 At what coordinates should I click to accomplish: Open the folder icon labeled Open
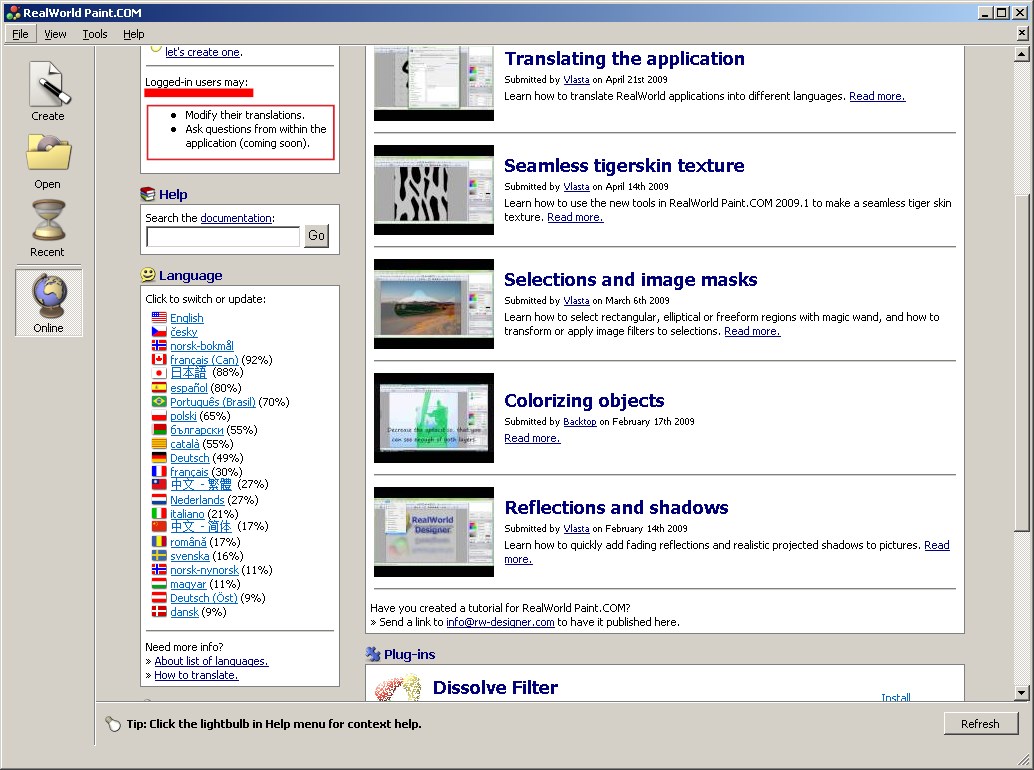(48, 152)
